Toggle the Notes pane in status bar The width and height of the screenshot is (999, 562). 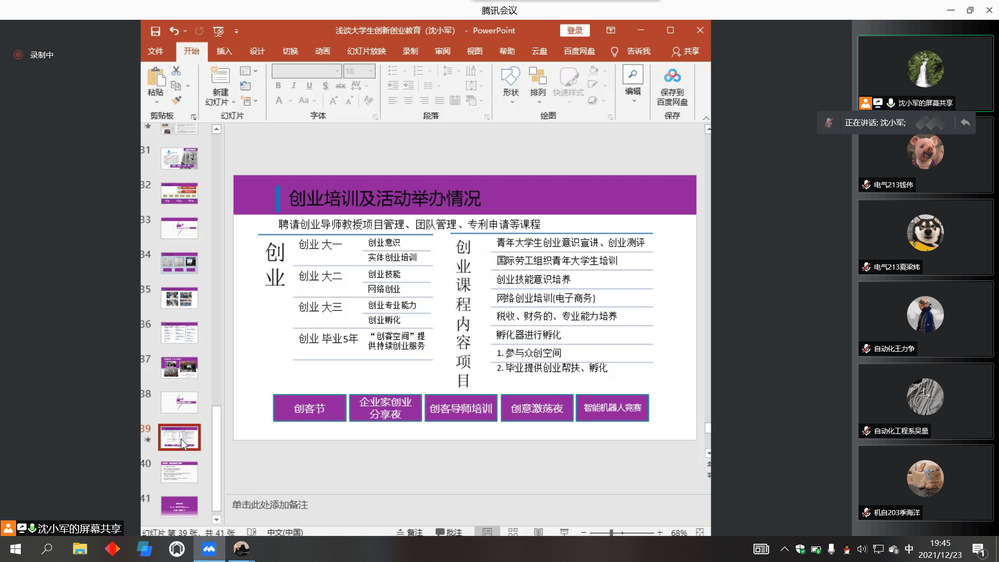409,534
